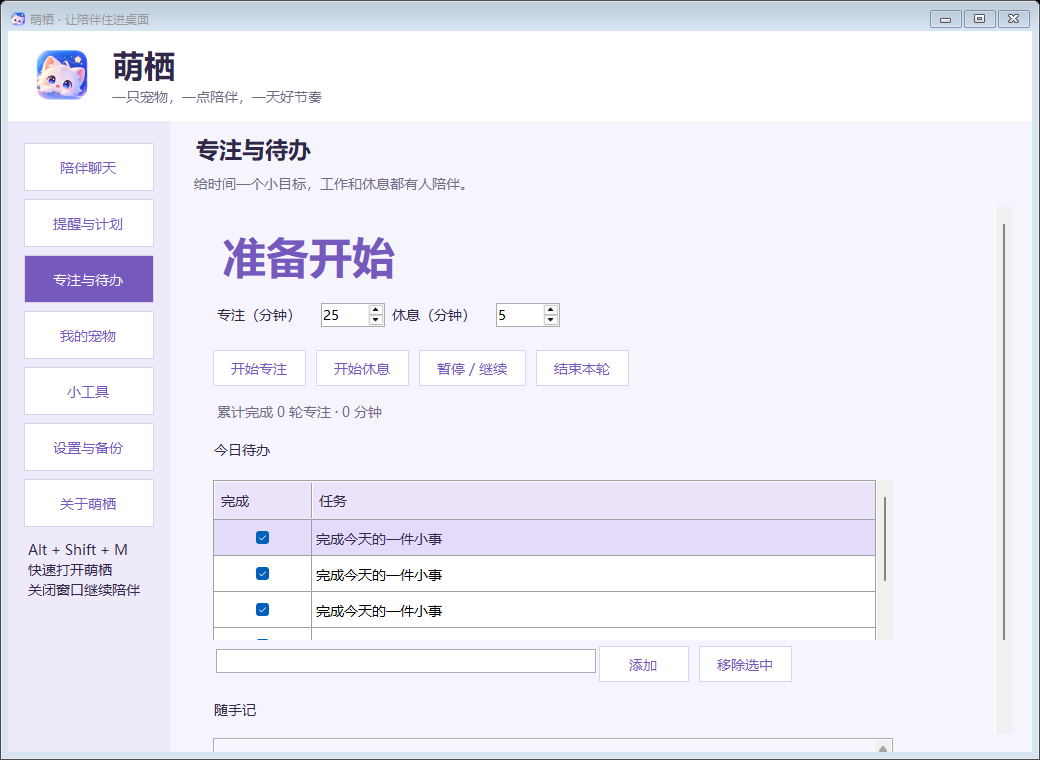
Task: Click the 专注 minutes field showing 25
Action: coord(345,315)
